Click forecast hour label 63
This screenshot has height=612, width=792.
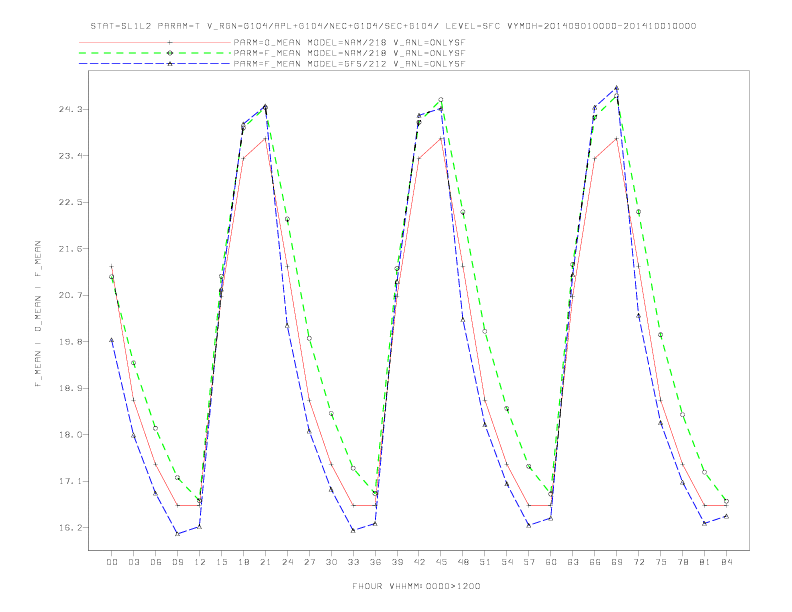tap(573, 562)
